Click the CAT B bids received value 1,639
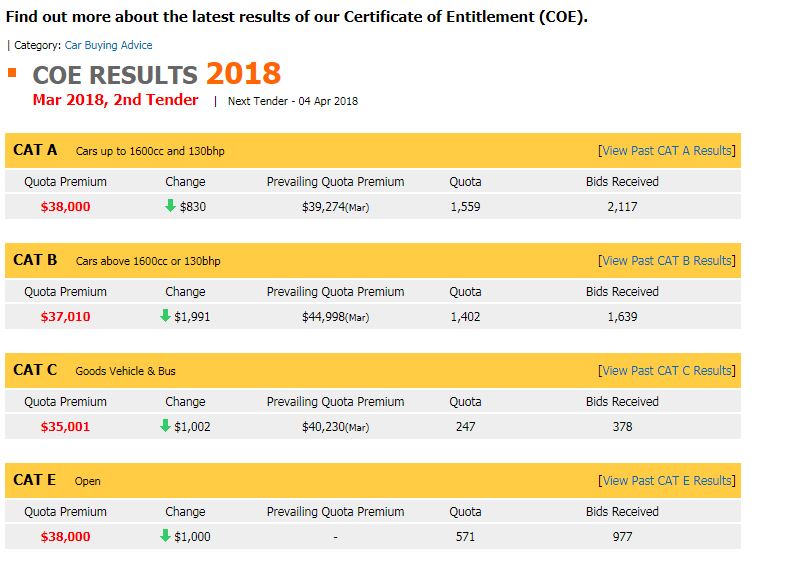This screenshot has height=564, width=806. pos(622,317)
